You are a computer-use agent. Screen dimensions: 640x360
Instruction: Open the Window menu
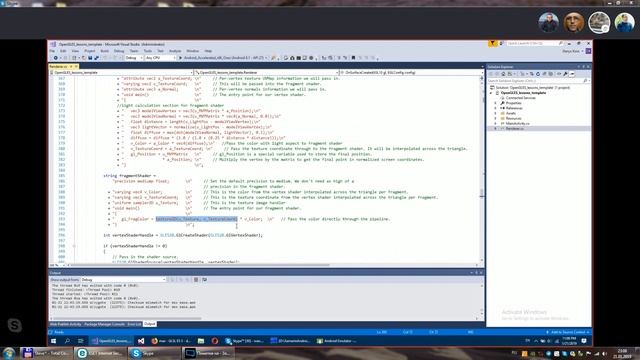point(193,51)
